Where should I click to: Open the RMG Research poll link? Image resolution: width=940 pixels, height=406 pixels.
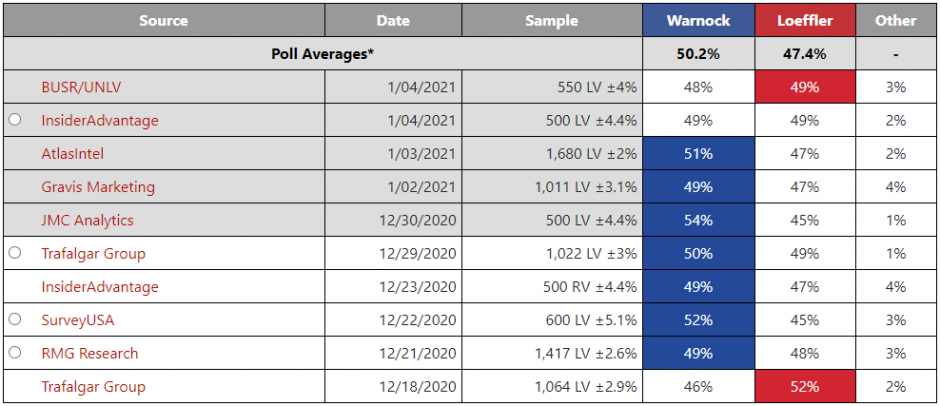point(90,353)
